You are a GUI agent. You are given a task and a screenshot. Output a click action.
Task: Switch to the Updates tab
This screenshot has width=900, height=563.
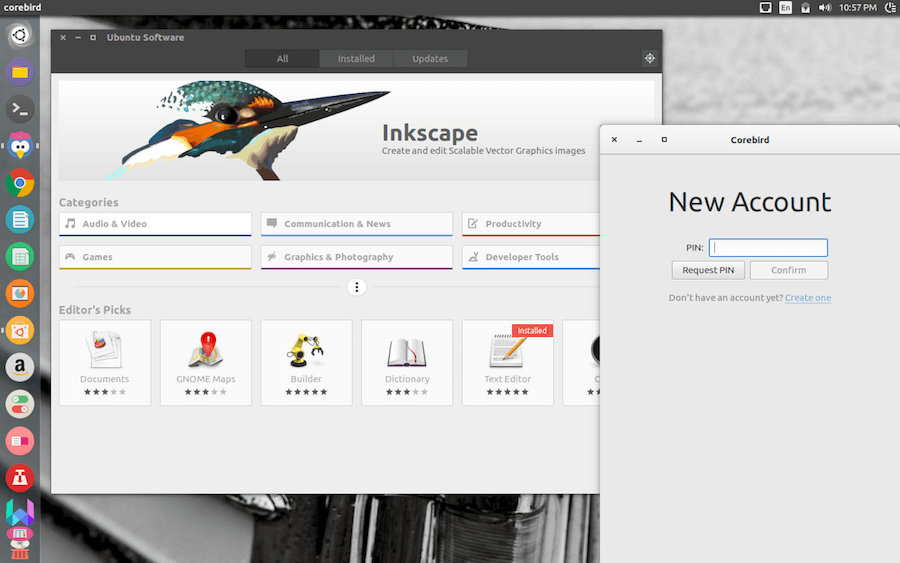[x=430, y=59]
